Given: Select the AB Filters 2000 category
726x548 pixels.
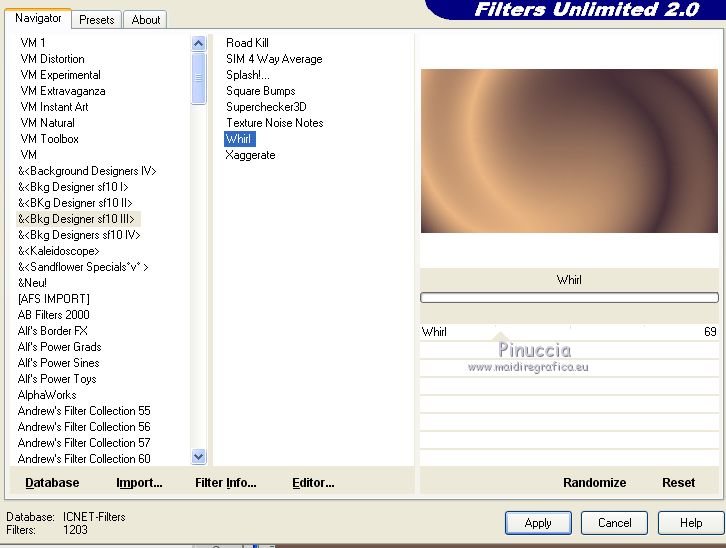Looking at the screenshot, I should 53,315.
